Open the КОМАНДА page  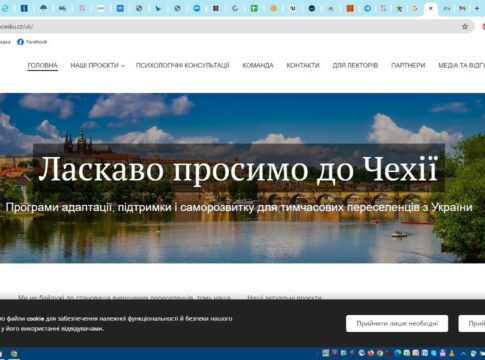tap(258, 65)
